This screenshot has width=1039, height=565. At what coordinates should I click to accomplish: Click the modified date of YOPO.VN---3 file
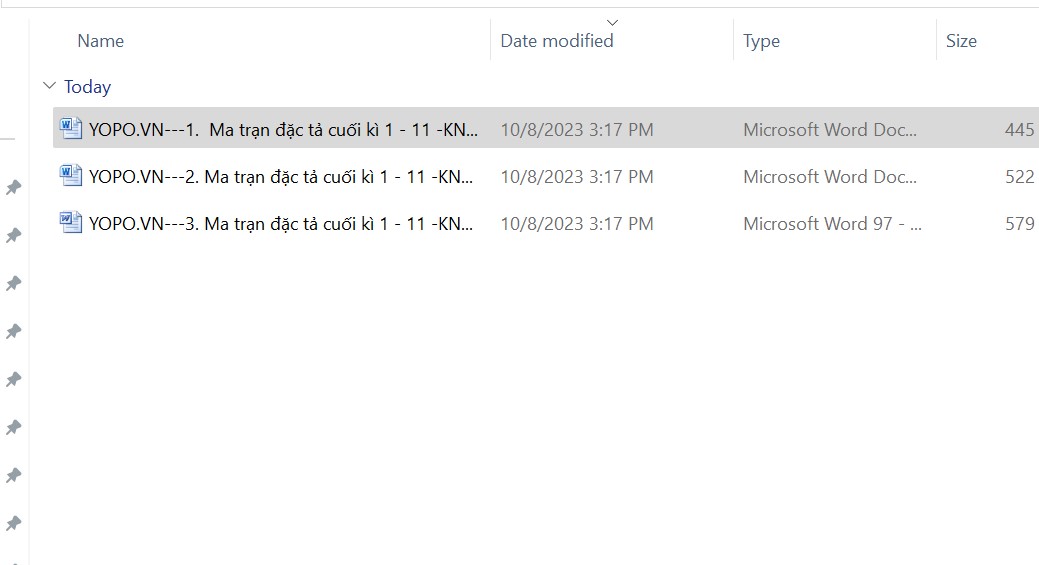coord(577,224)
